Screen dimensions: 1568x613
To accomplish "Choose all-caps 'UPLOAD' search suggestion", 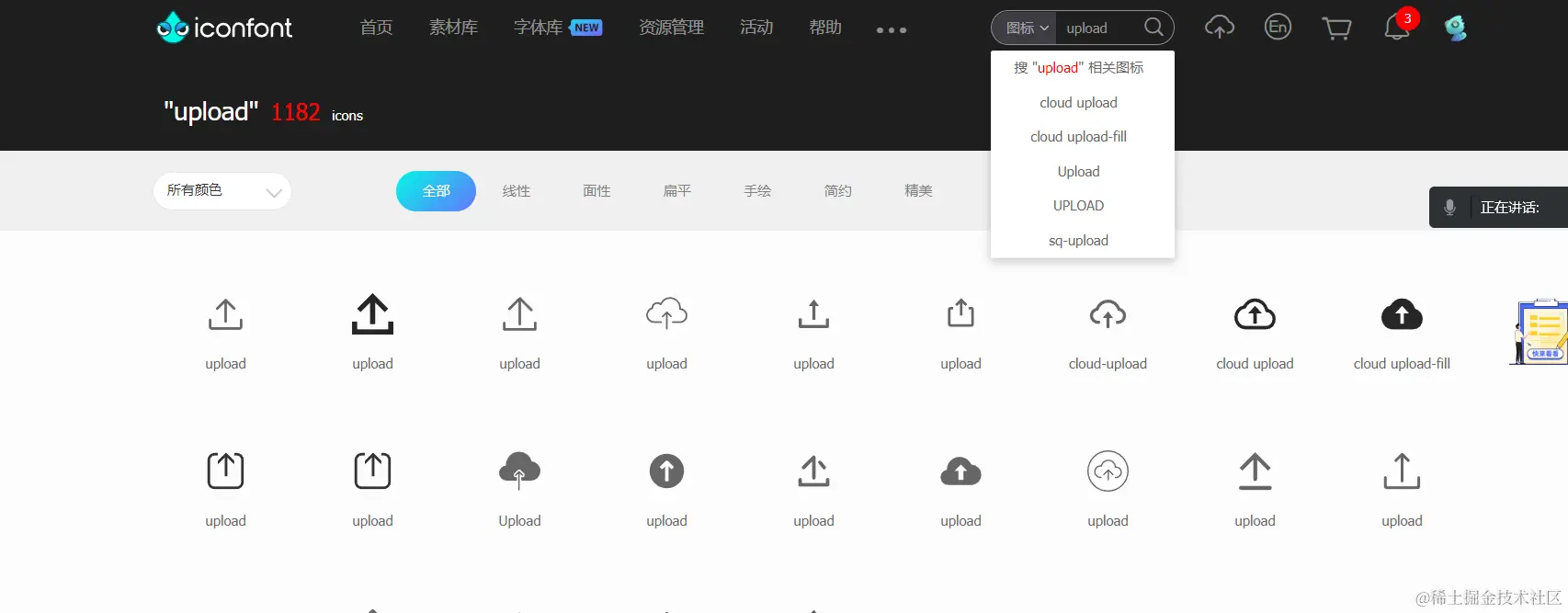I will click(x=1079, y=206).
